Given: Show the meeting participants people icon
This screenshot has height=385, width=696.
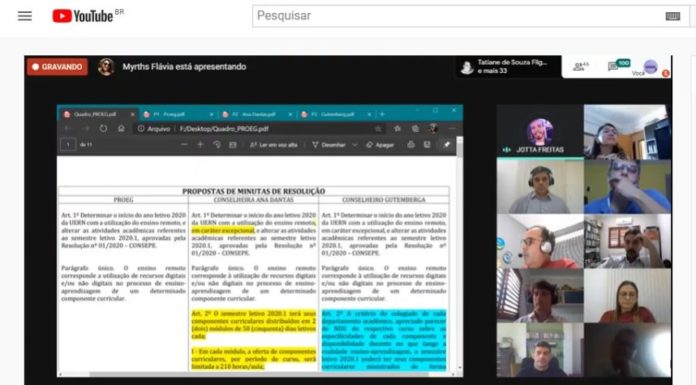Looking at the screenshot, I should point(580,67).
